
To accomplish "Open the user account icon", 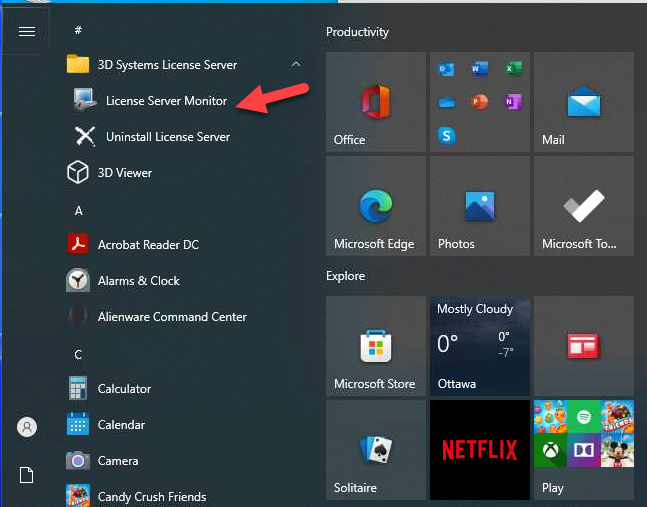I will (x=27, y=427).
